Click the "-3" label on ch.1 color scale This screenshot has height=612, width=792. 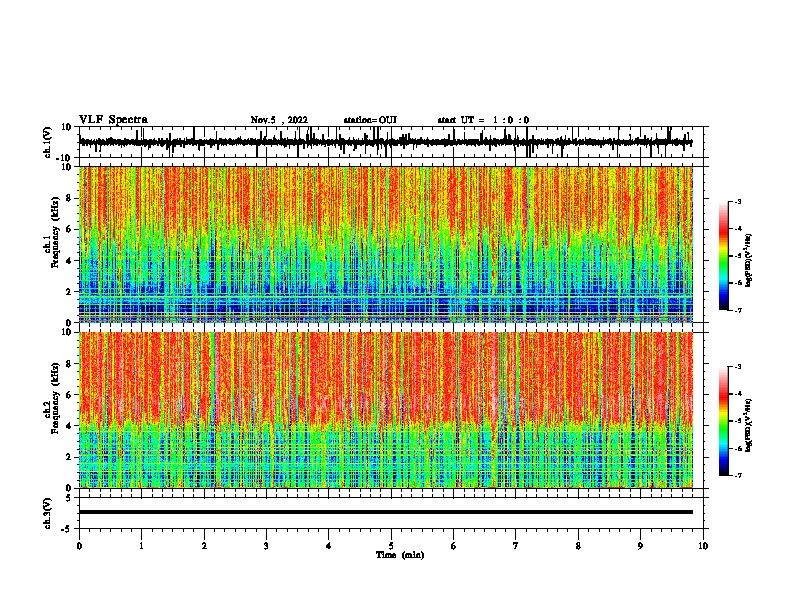coord(737,201)
